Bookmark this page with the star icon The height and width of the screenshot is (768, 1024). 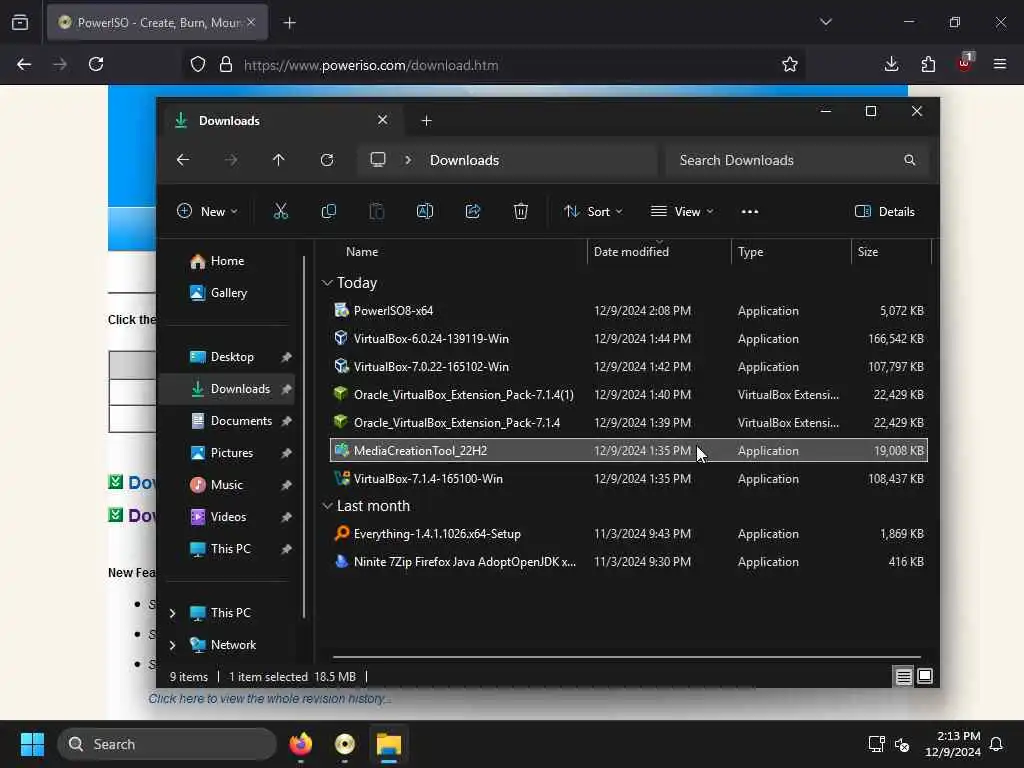[790, 64]
